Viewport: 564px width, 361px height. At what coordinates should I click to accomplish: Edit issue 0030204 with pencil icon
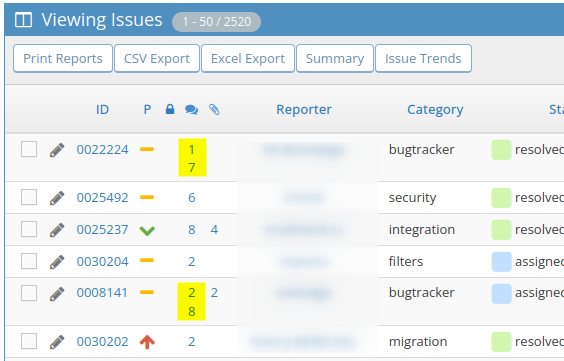[x=57, y=262]
